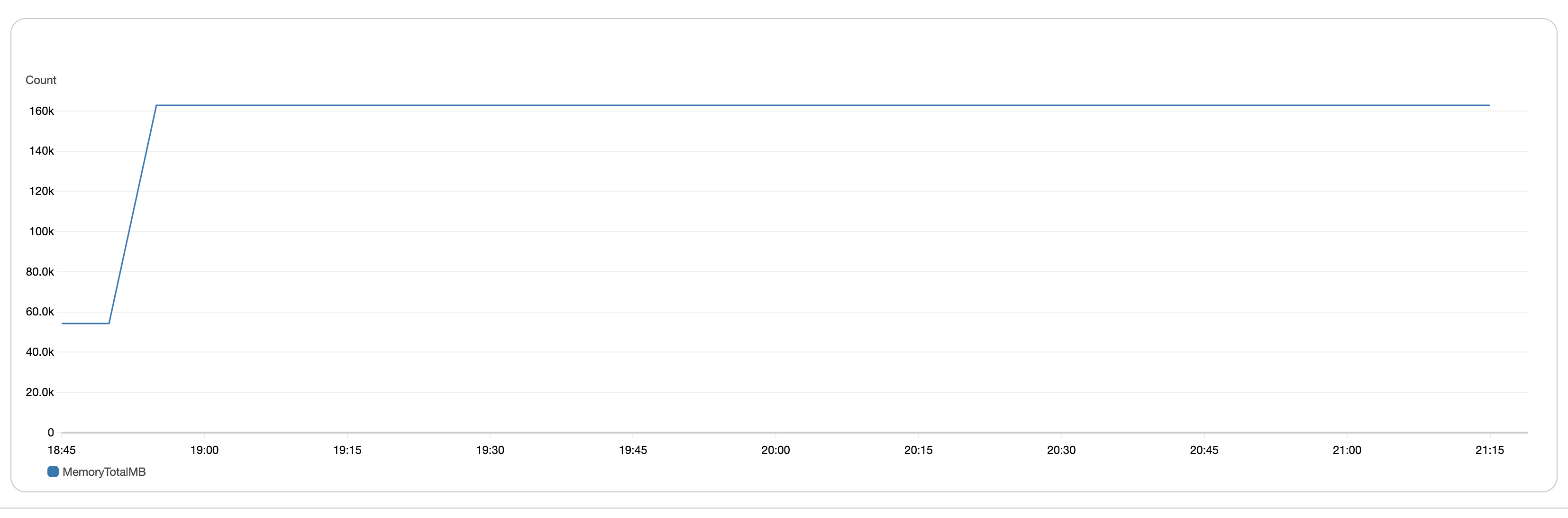
Task: Select the 21:15 time axis label
Action: point(1489,450)
